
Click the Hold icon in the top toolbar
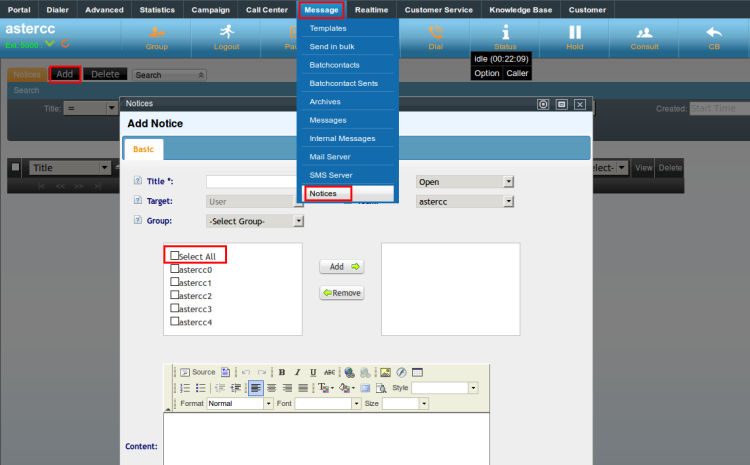click(x=575, y=32)
